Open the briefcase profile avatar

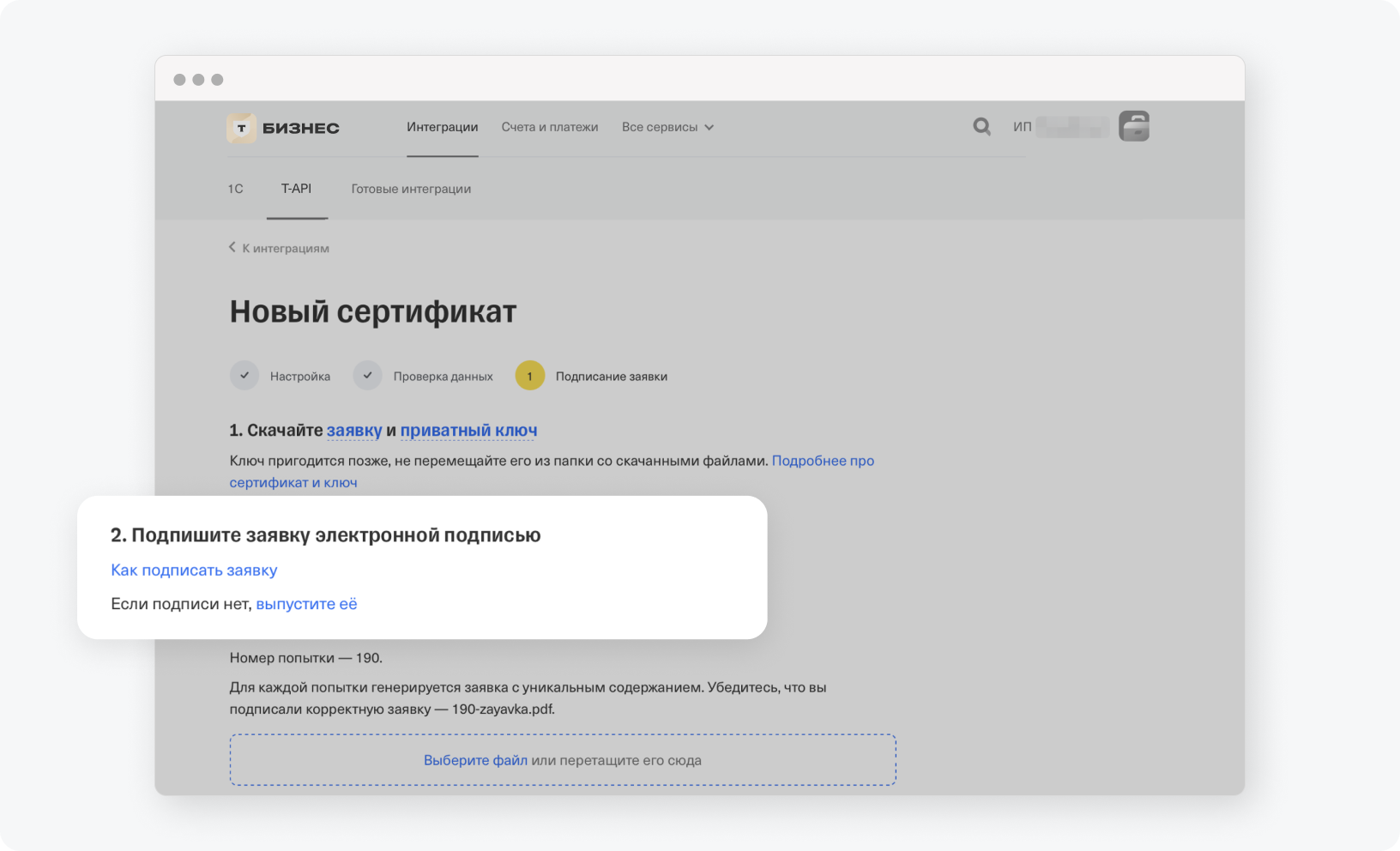tap(1134, 126)
